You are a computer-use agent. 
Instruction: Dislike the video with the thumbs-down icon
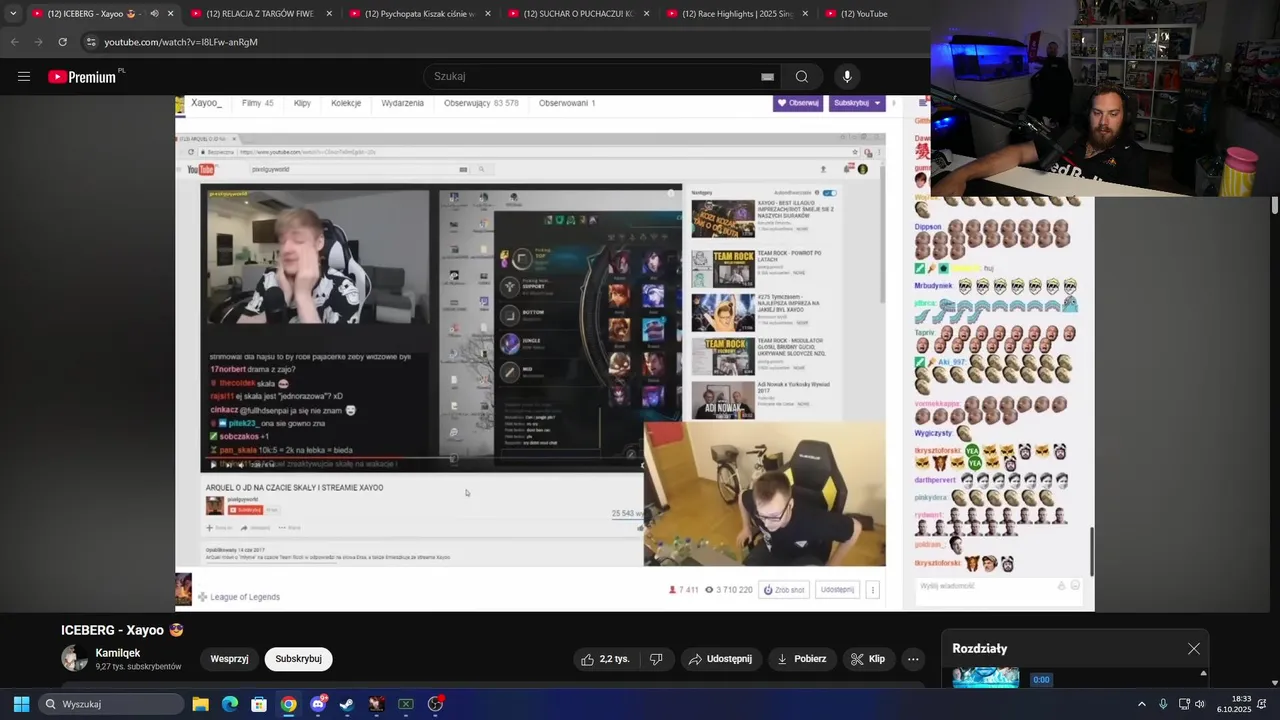click(656, 659)
